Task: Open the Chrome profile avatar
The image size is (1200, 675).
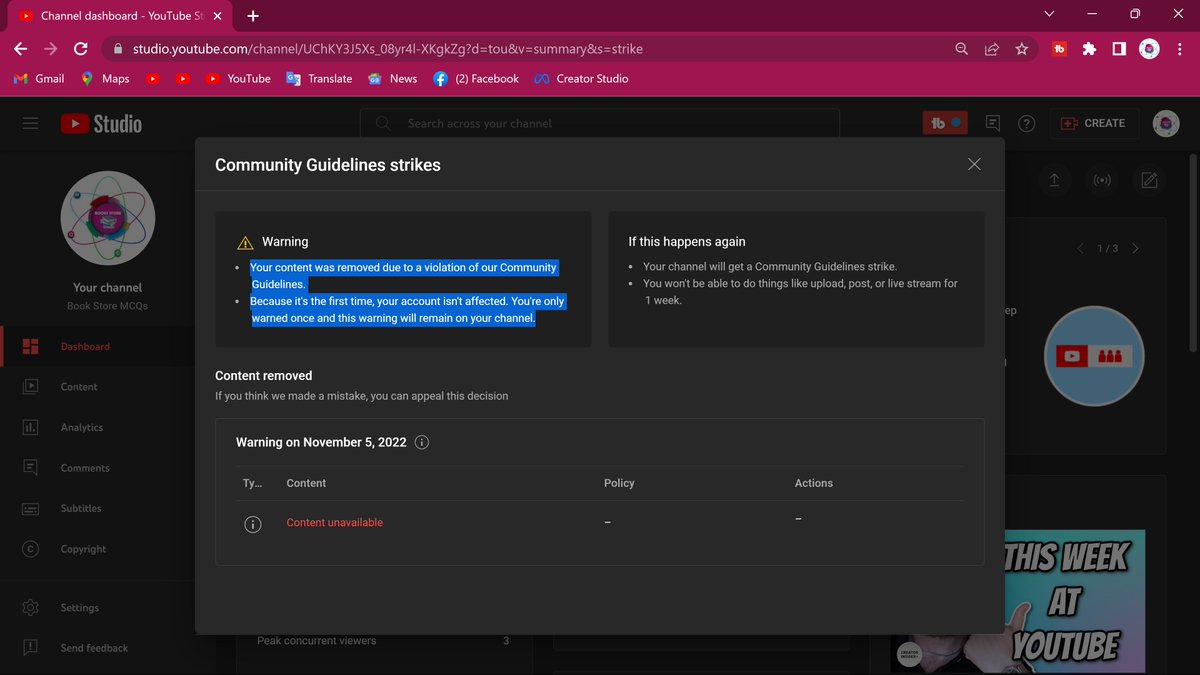Action: pyautogui.click(x=1149, y=48)
